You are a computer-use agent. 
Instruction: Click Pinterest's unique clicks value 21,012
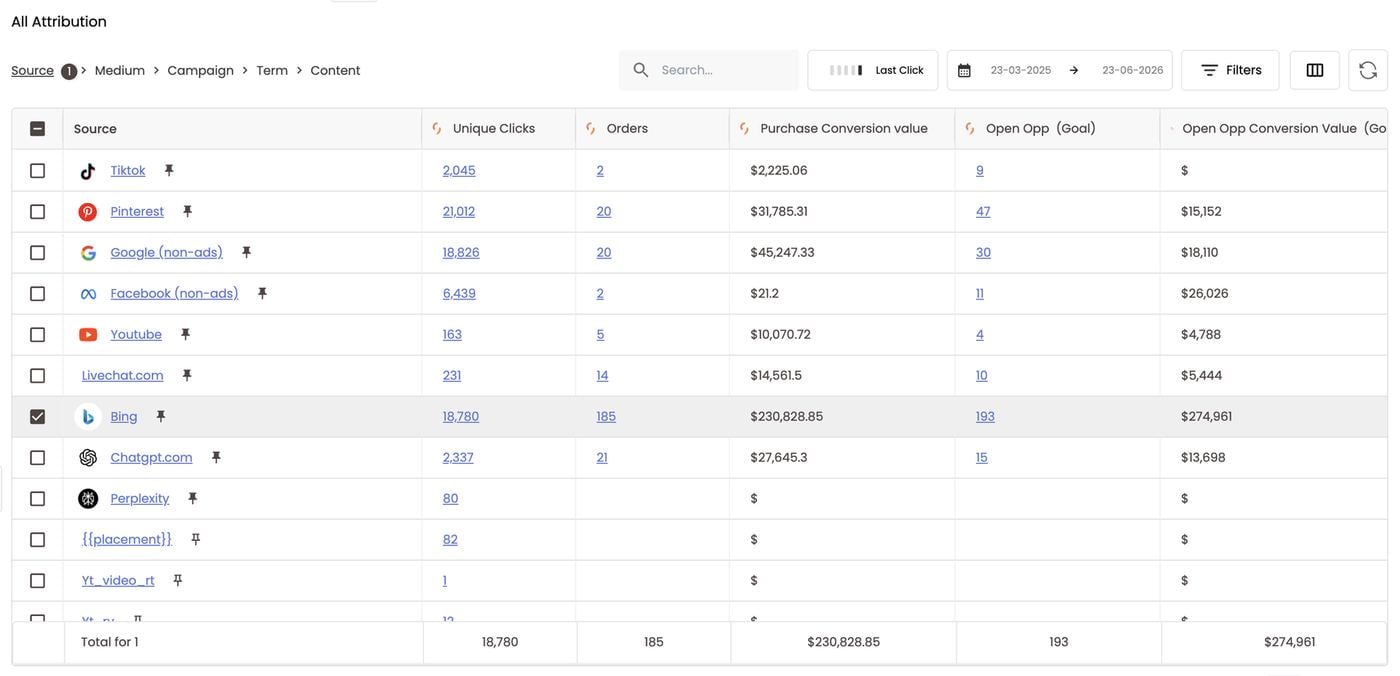click(459, 211)
